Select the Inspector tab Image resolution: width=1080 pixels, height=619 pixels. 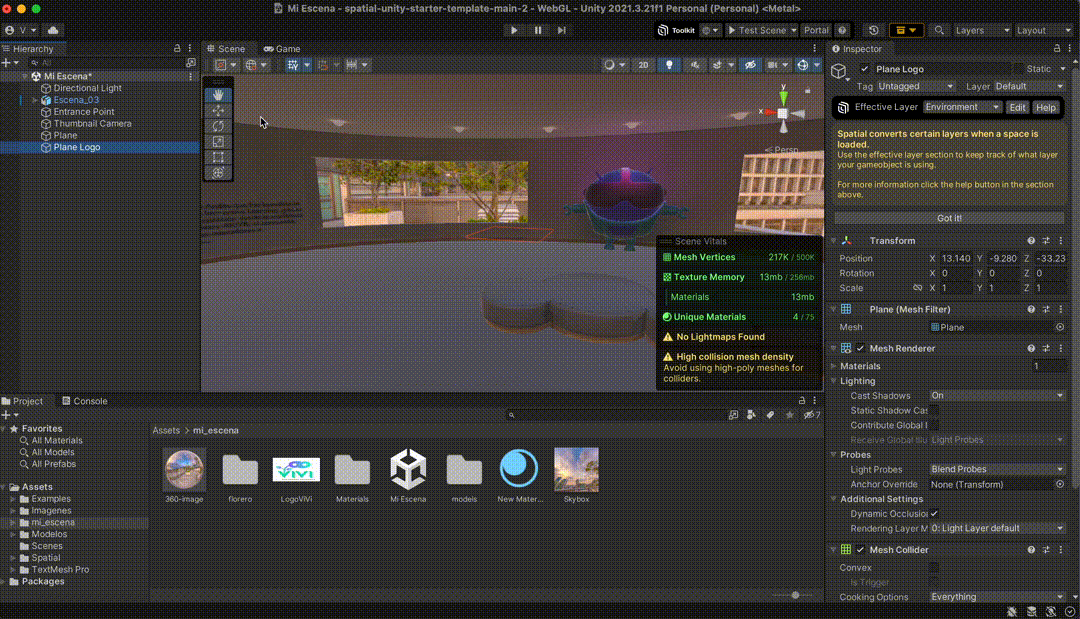pos(857,49)
